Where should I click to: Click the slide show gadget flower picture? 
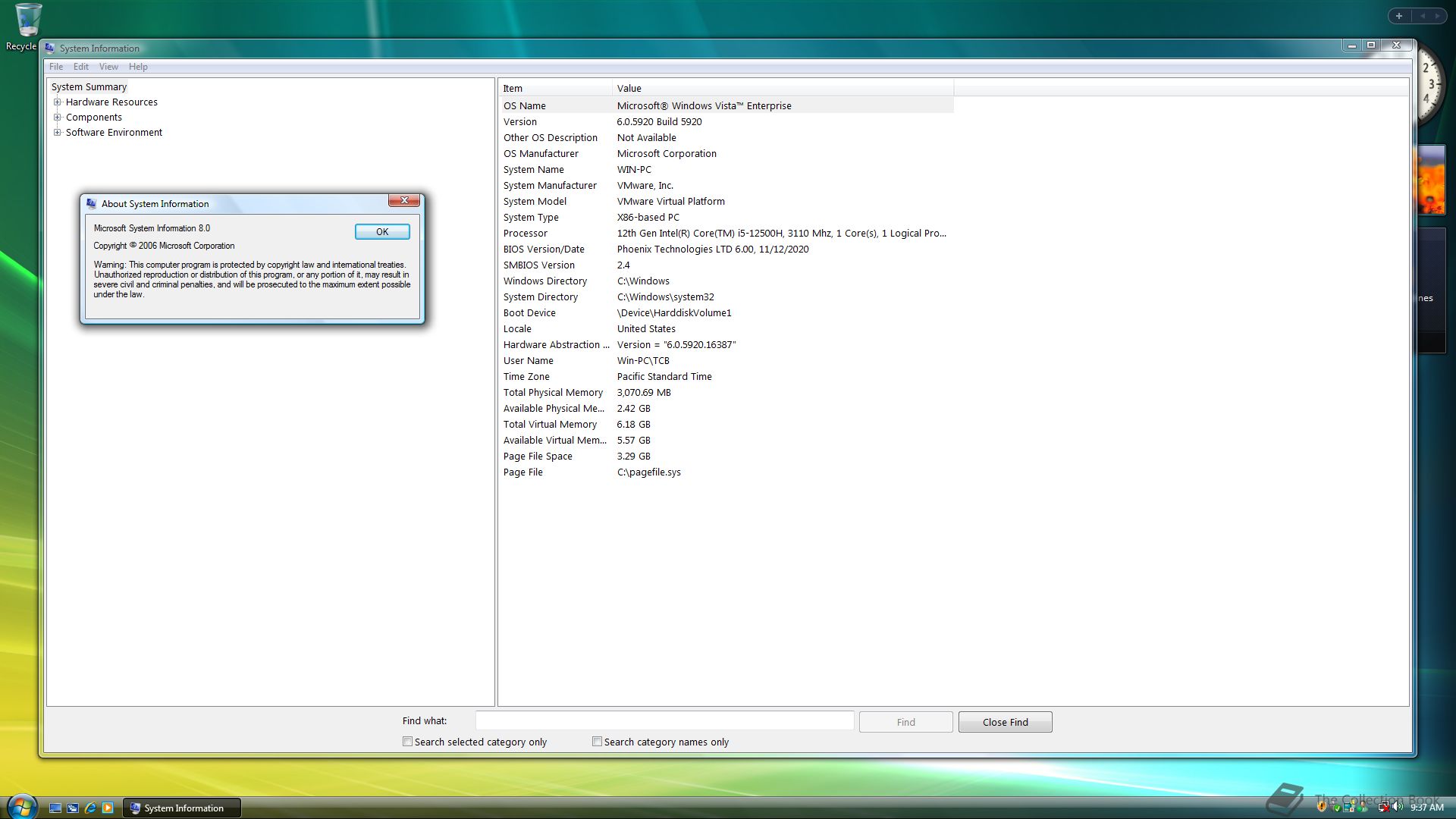click(1432, 180)
